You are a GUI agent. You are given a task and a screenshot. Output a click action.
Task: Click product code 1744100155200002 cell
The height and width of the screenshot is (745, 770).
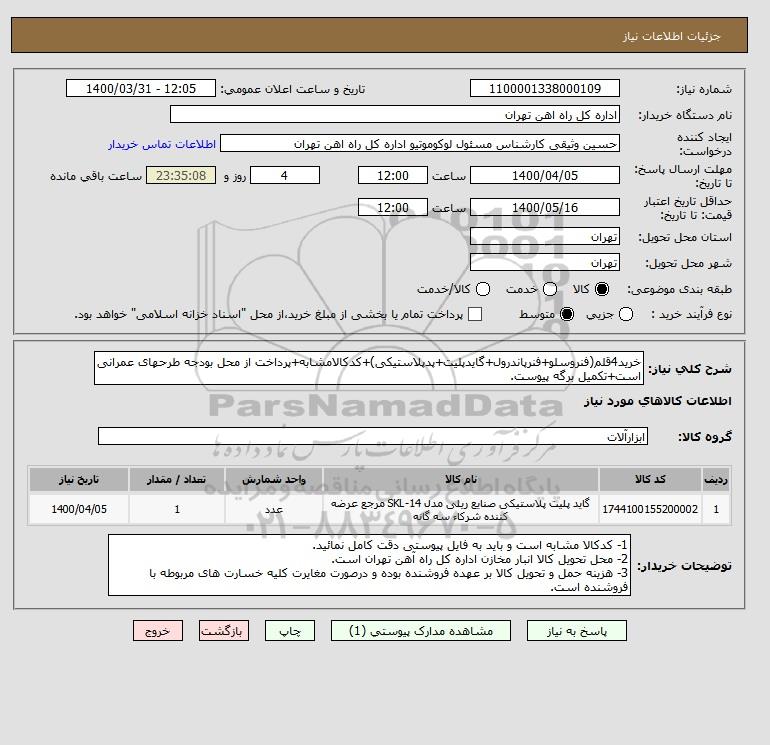650,509
